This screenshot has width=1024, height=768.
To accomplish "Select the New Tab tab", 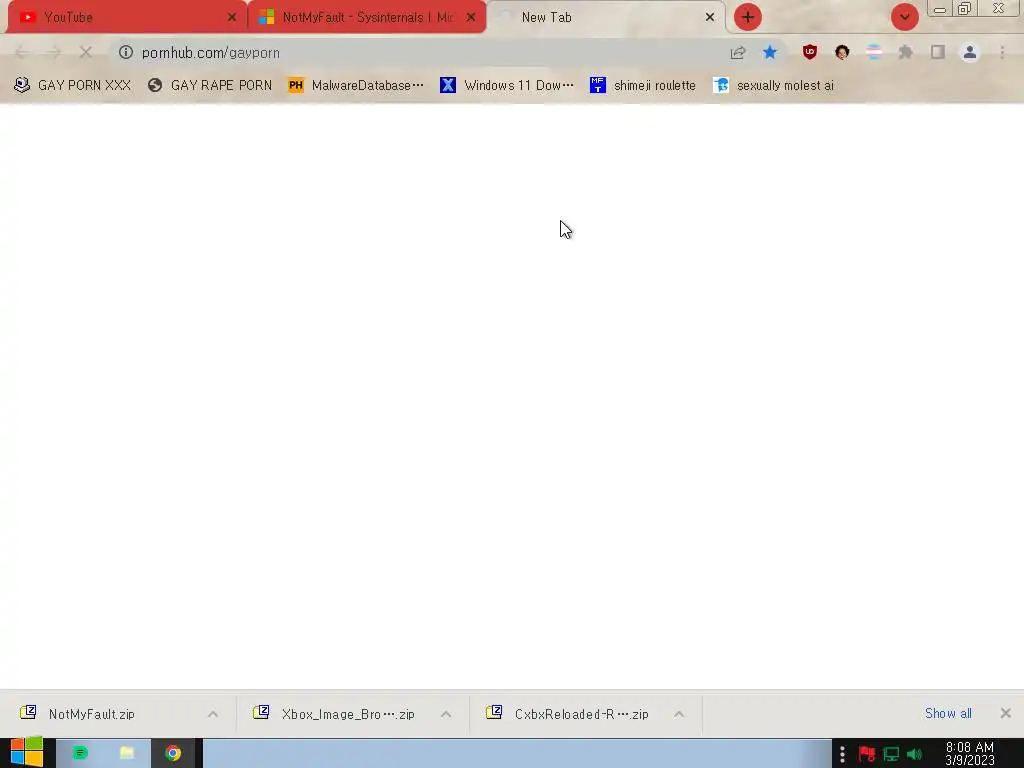I will click(606, 17).
